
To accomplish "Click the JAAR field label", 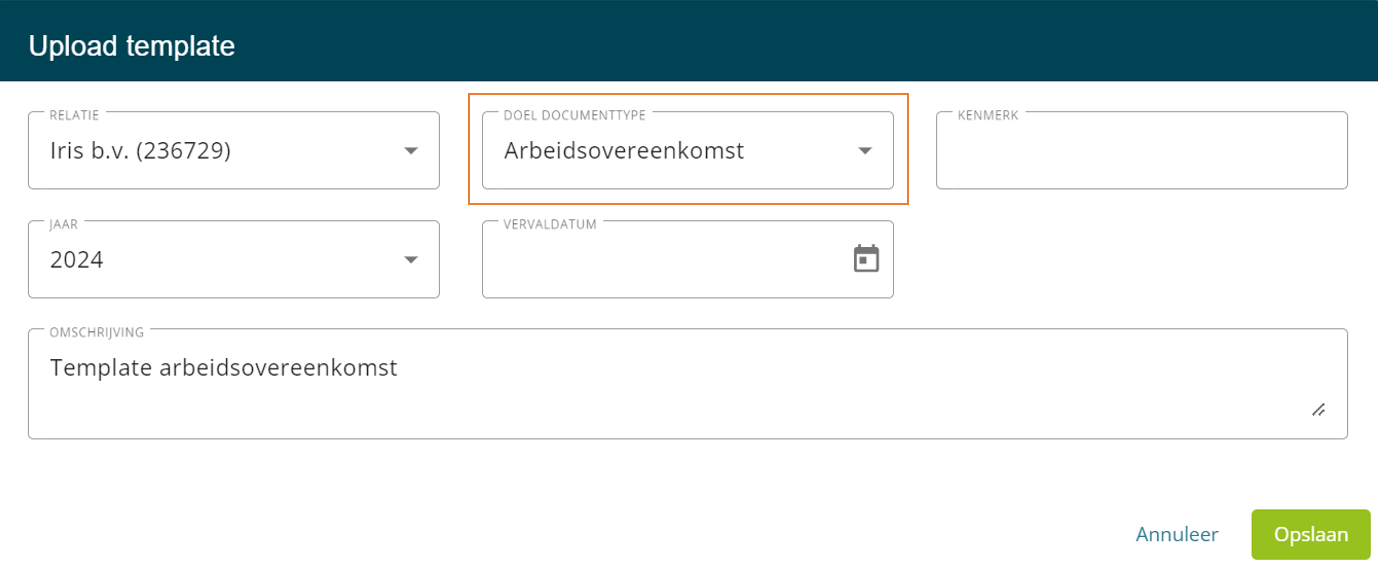I will point(63,224).
